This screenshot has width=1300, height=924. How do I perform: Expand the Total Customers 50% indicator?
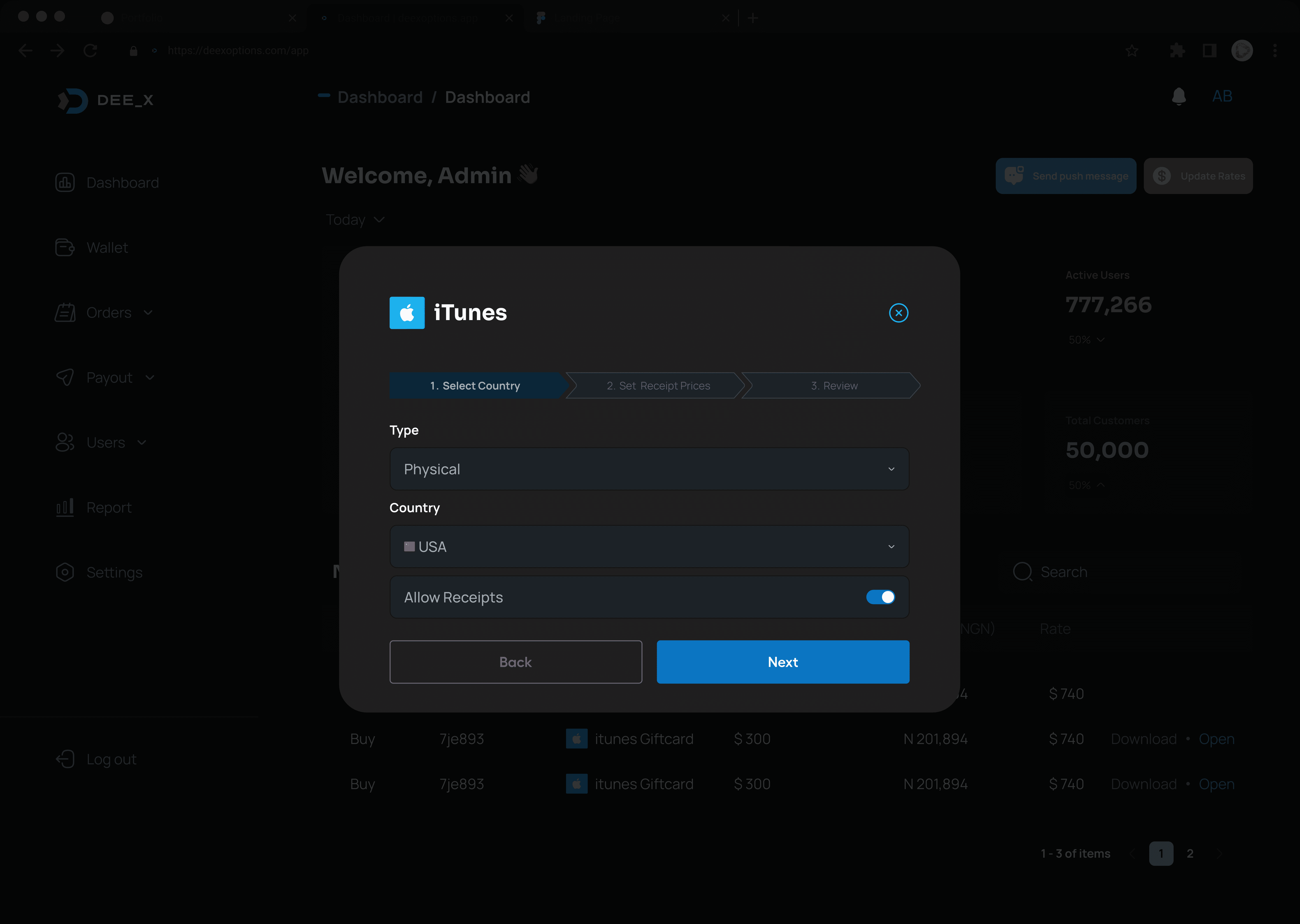[x=1086, y=485]
